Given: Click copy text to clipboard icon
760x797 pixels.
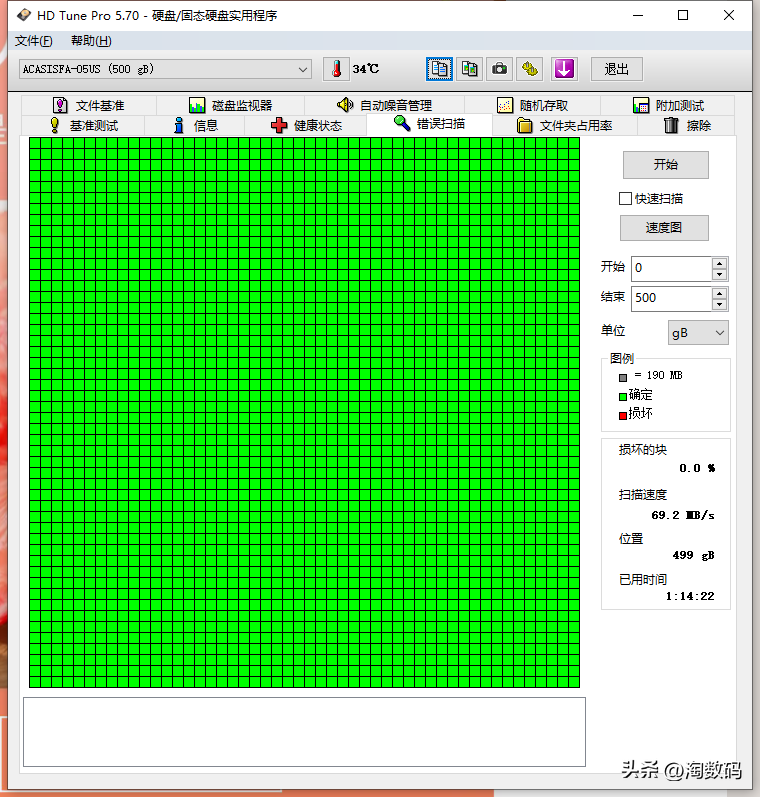Looking at the screenshot, I should [x=439, y=69].
